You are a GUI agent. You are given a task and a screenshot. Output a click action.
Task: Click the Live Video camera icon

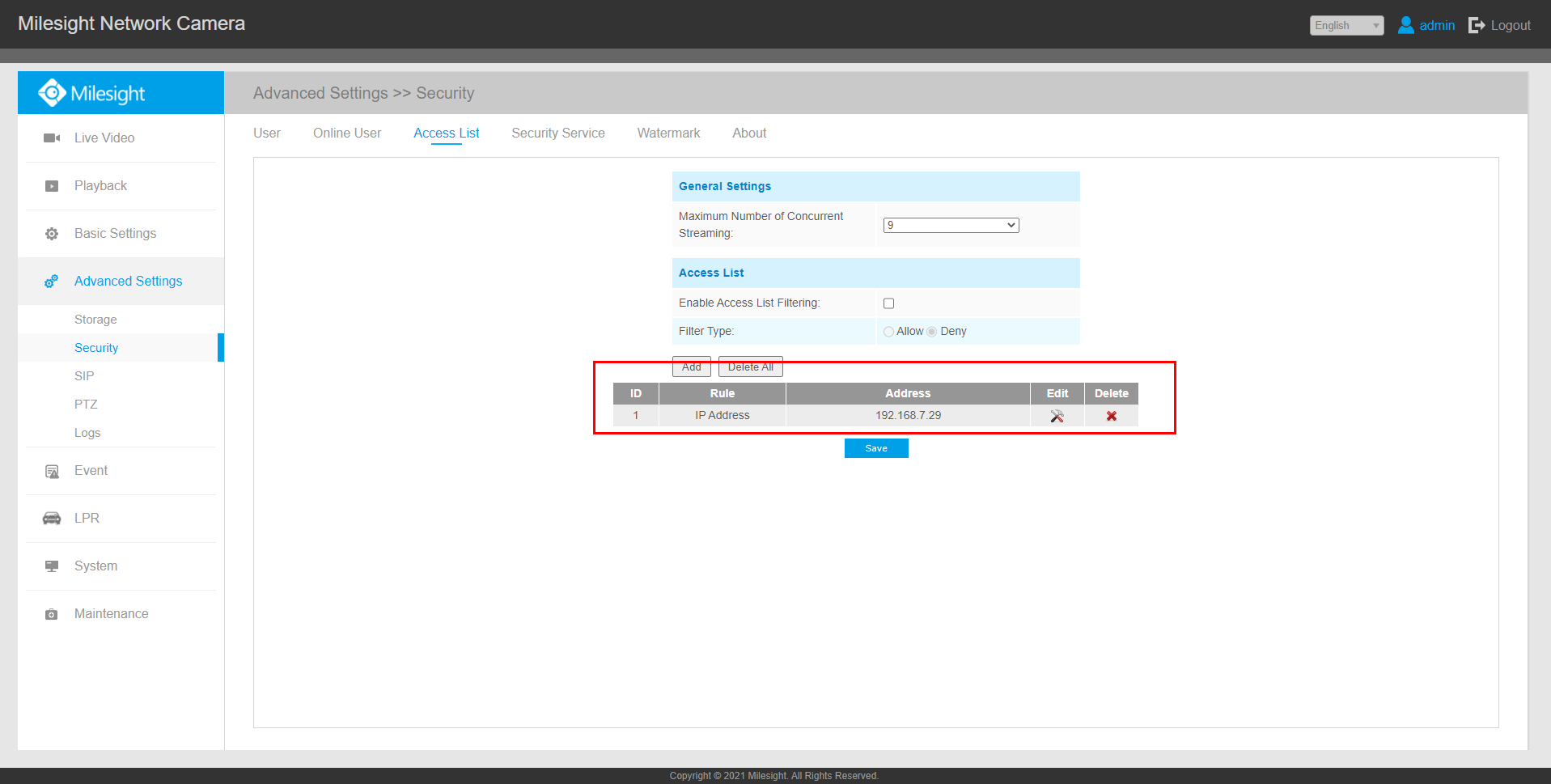[x=52, y=138]
